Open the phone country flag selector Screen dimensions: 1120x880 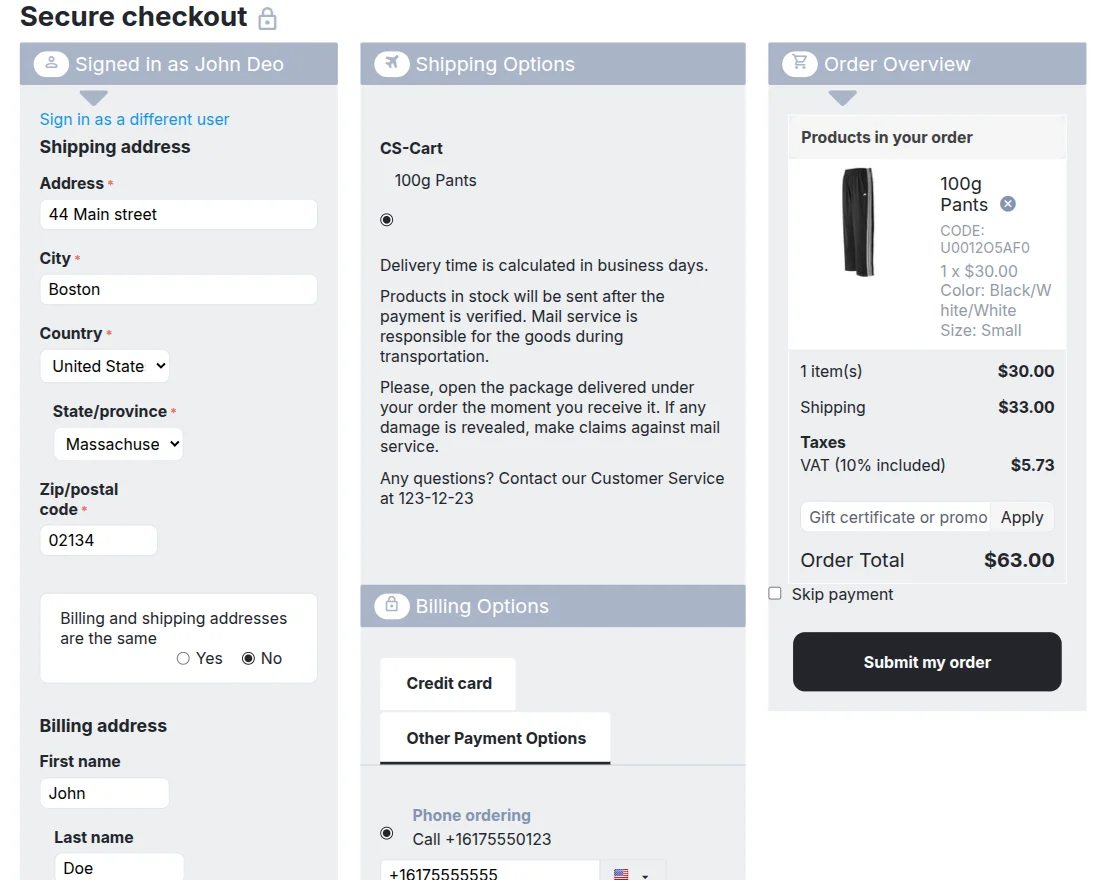pos(631,874)
